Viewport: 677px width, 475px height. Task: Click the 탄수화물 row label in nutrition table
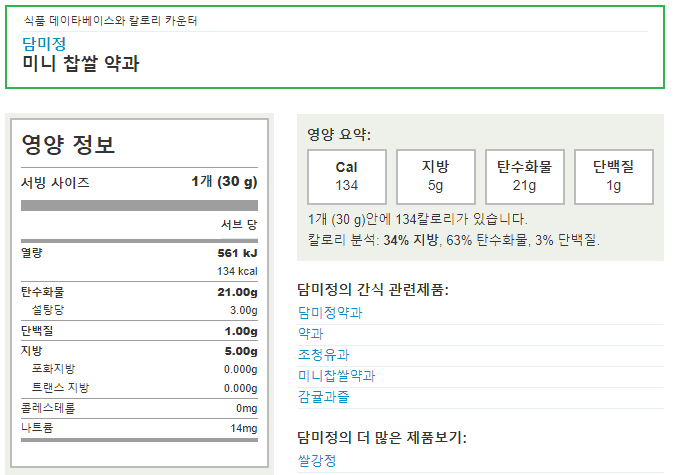(42, 292)
